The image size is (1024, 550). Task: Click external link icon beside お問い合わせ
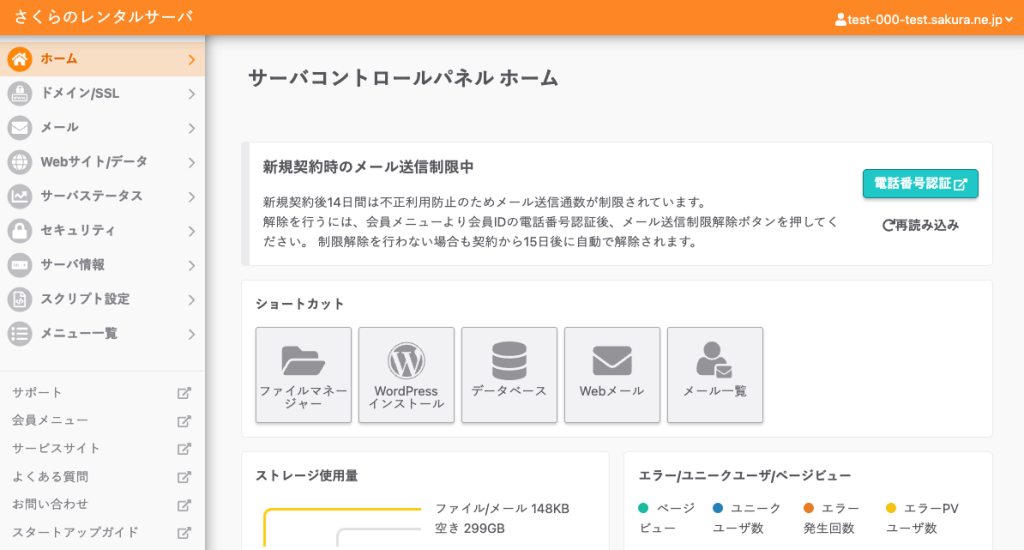pyautogui.click(x=184, y=506)
